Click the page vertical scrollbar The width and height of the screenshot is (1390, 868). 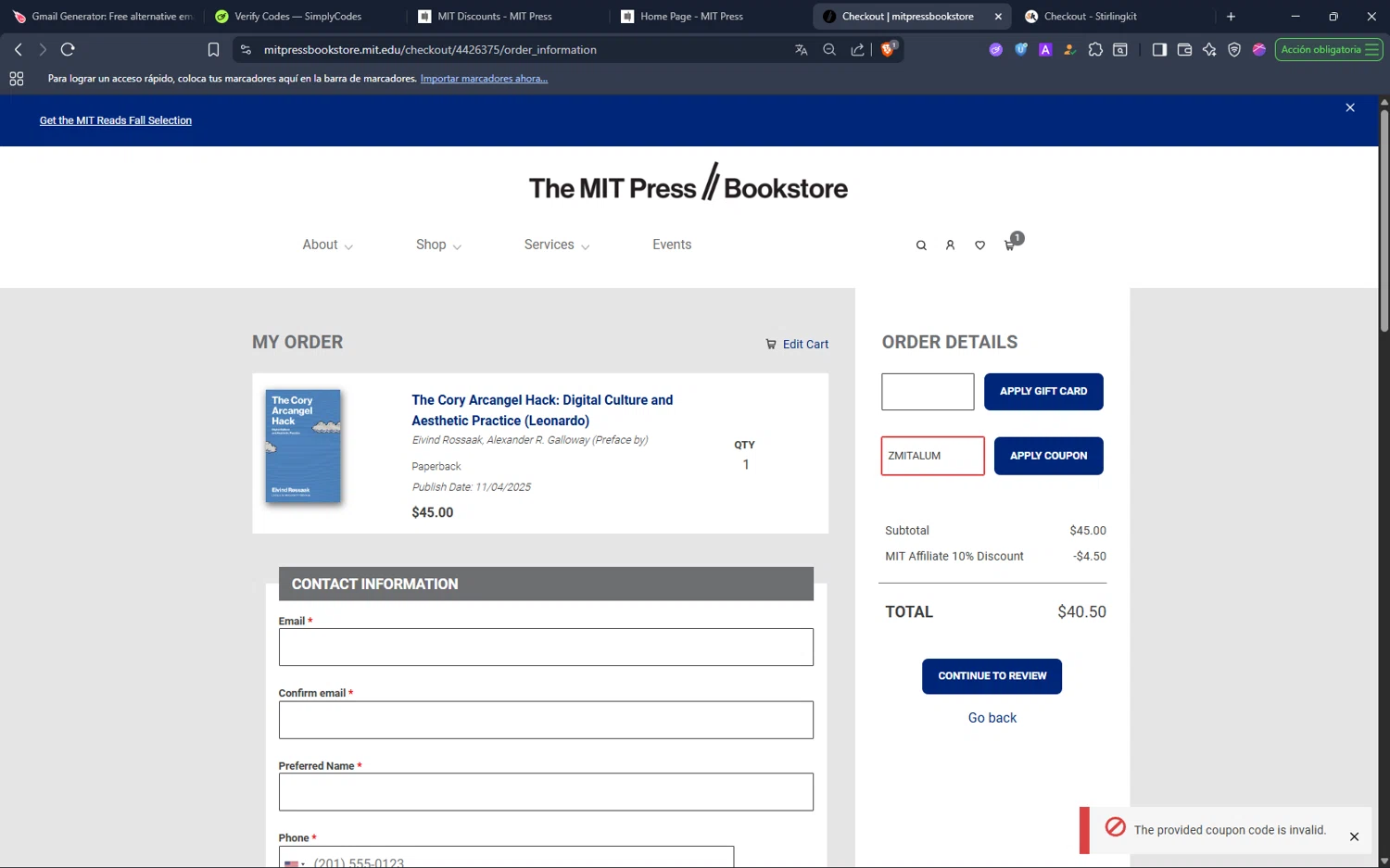tap(1384, 220)
